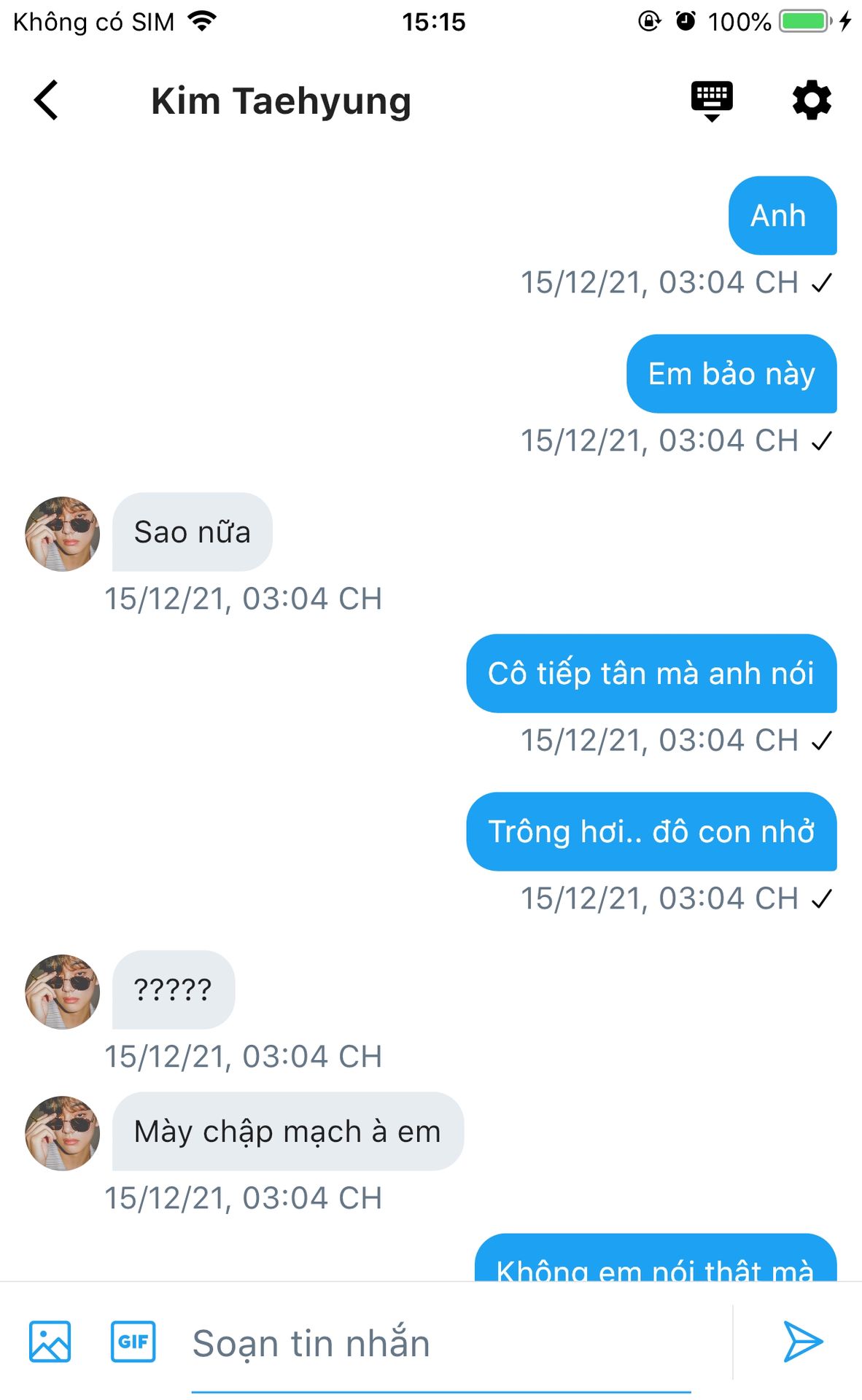Tap the "Cô tiếp tân mà anh nói" bubble

coord(651,674)
